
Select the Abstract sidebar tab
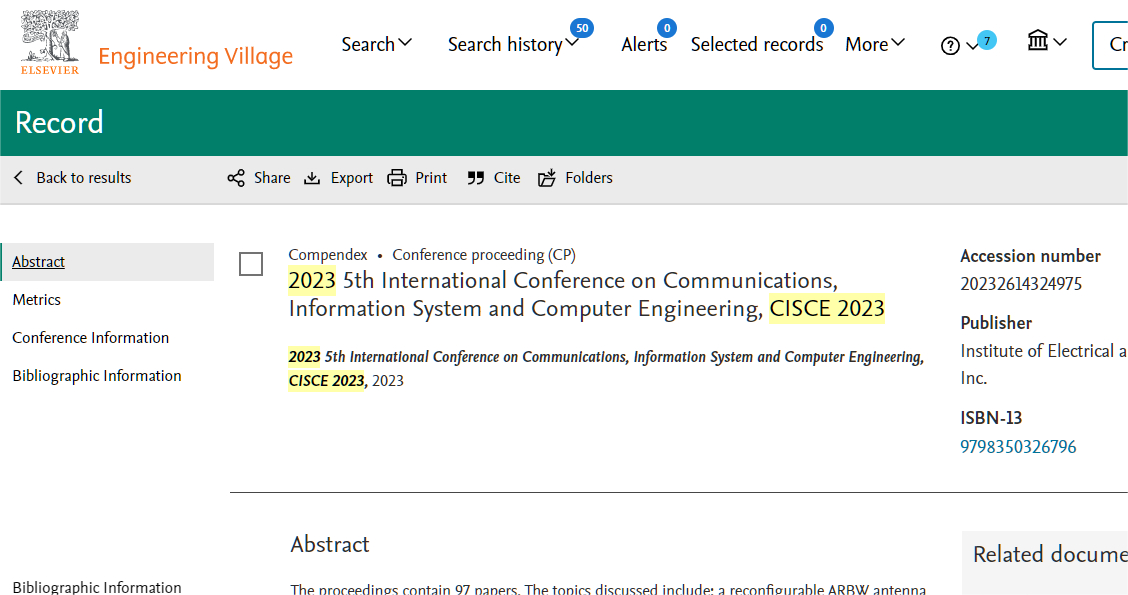[x=108, y=262]
